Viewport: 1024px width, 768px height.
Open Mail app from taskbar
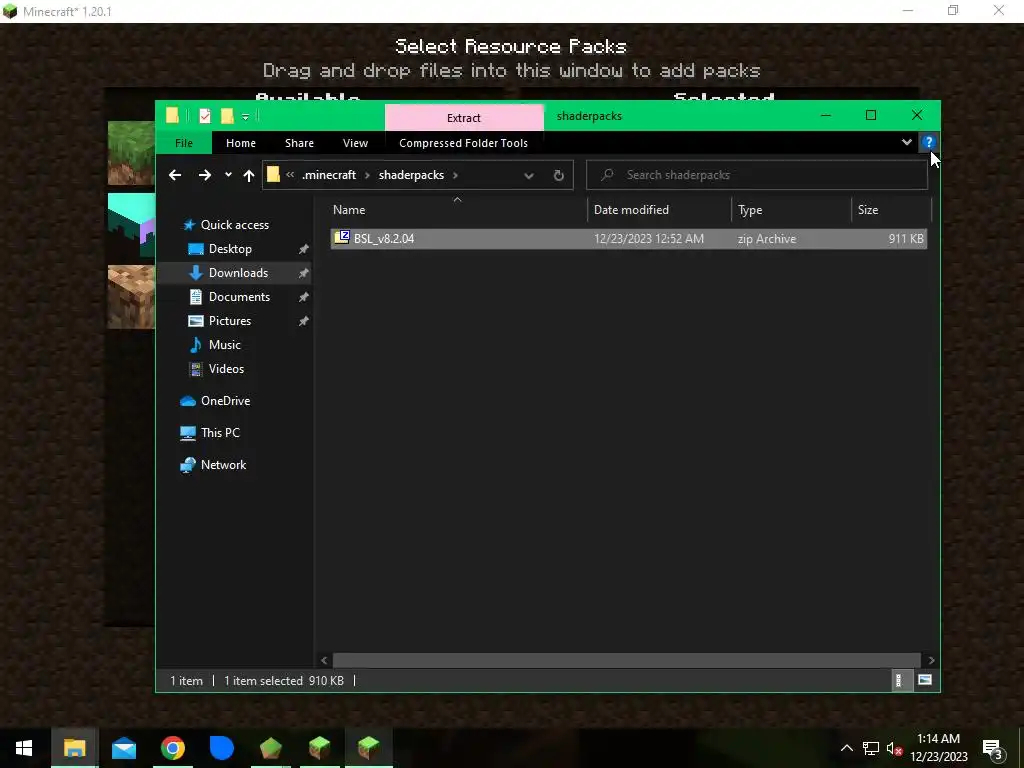click(x=123, y=748)
